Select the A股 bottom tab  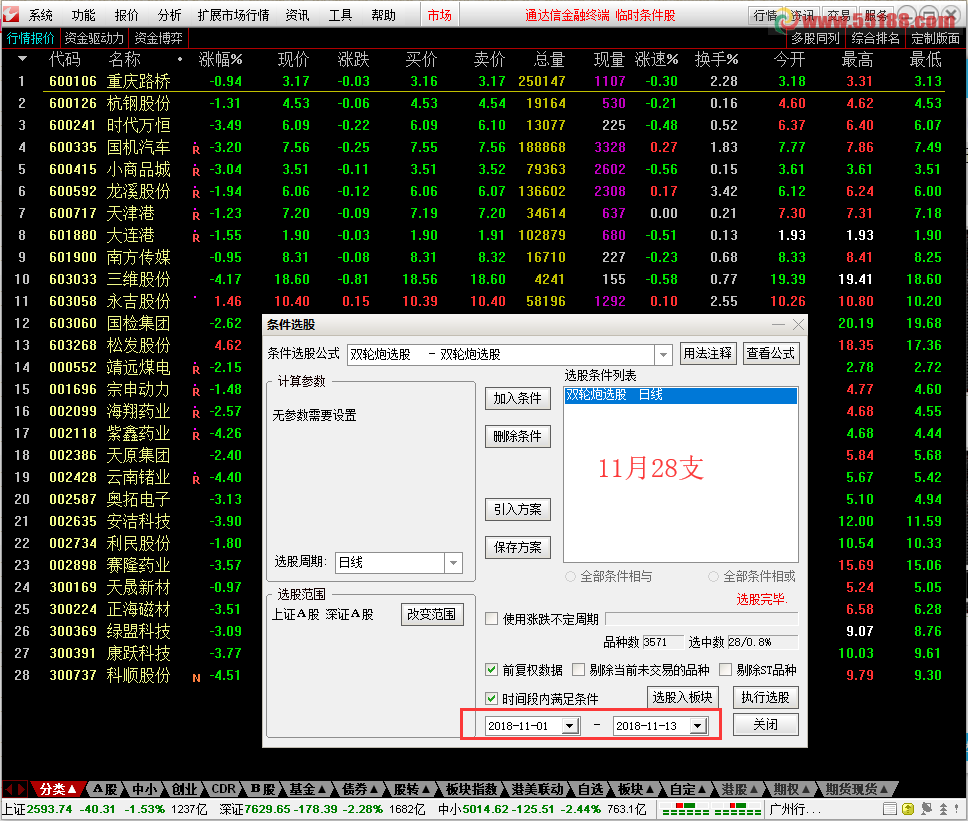(x=105, y=789)
